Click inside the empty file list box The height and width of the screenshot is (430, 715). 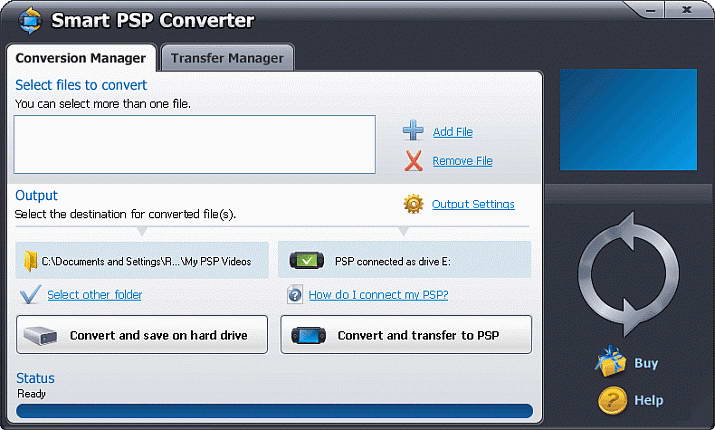195,145
